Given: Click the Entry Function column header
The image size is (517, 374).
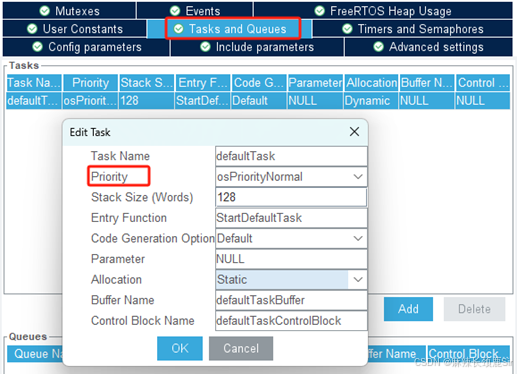Looking at the screenshot, I should click(203, 83).
